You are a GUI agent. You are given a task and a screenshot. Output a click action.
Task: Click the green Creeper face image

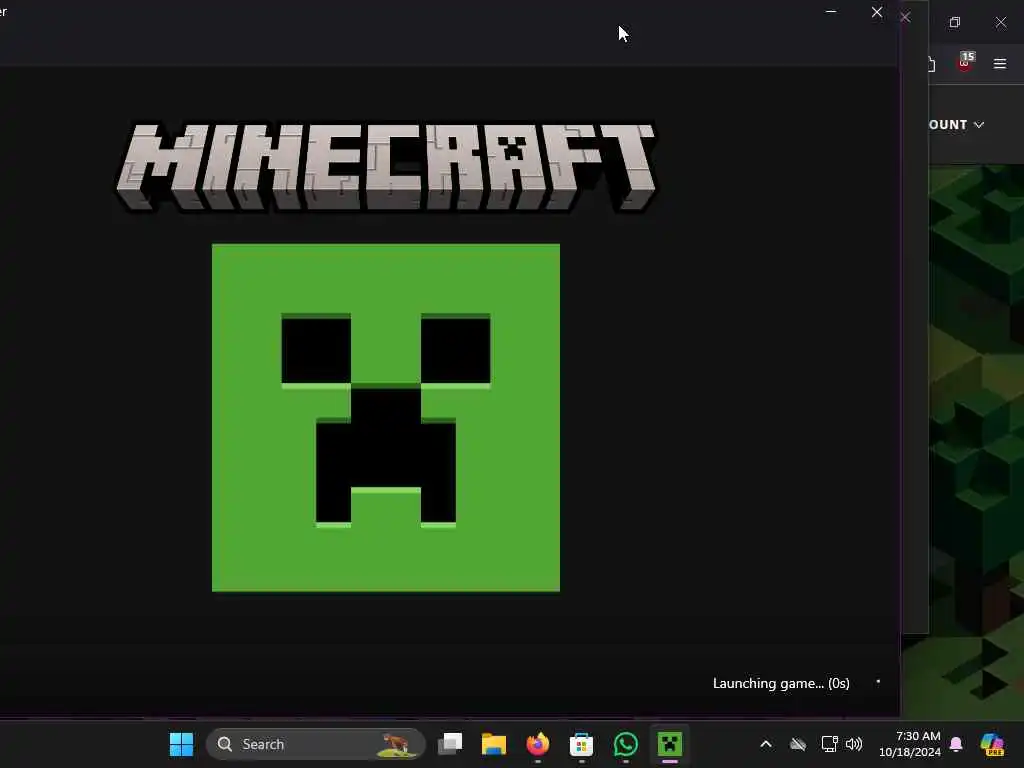pyautogui.click(x=386, y=418)
